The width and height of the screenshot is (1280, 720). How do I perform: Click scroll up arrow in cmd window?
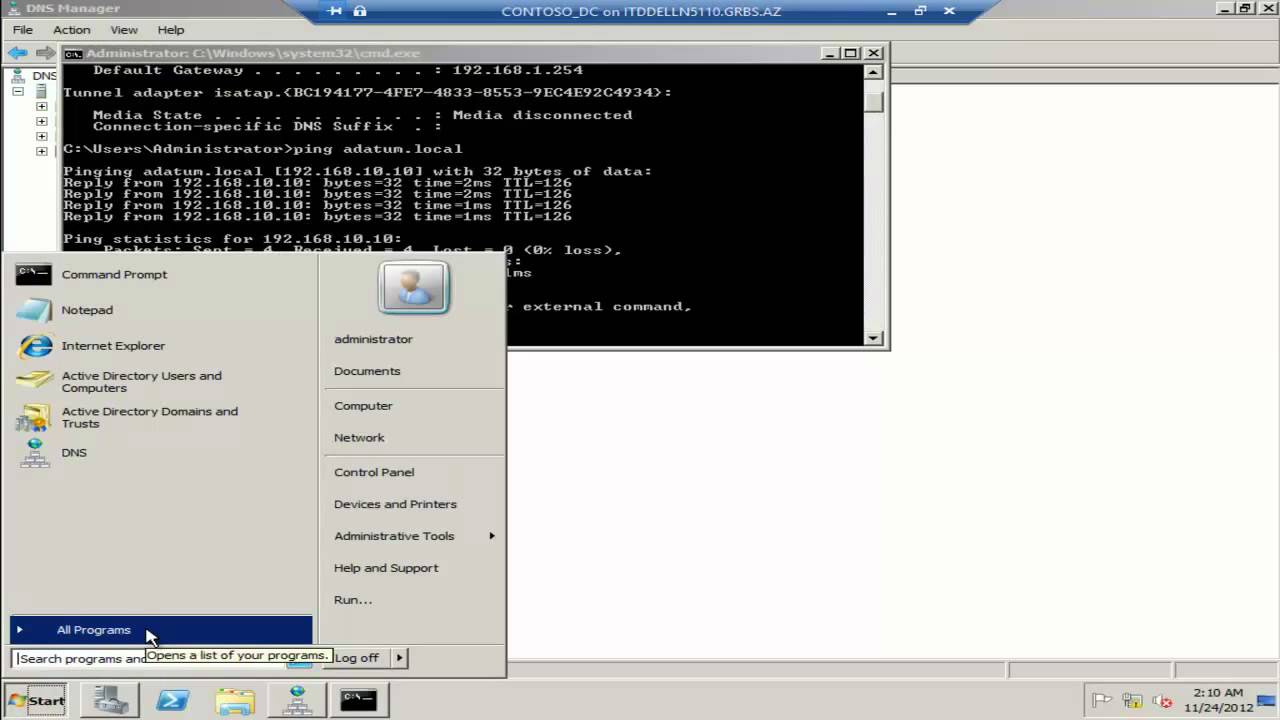pos(874,72)
